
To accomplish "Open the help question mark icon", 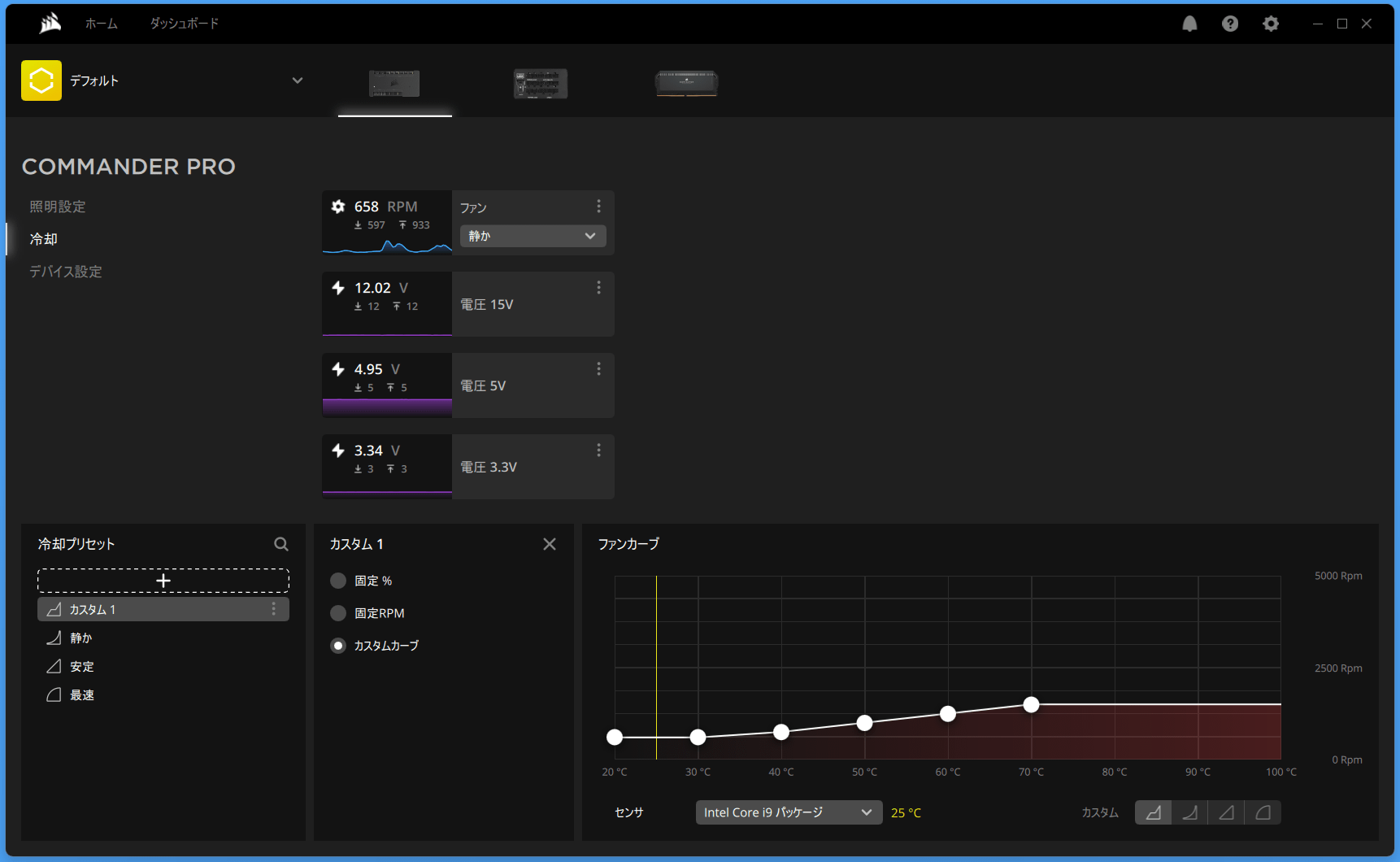I will click(1230, 24).
